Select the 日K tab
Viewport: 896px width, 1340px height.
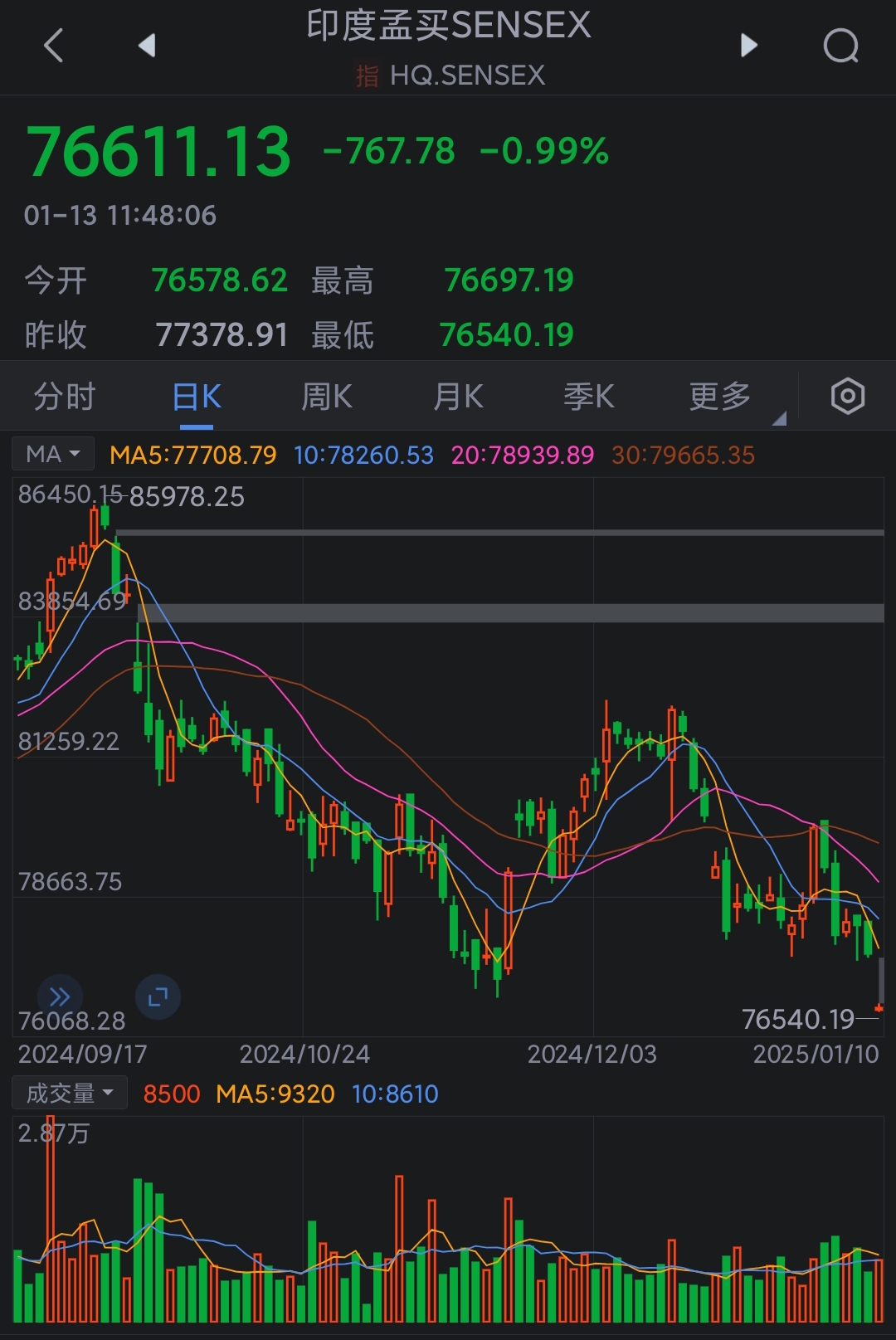tap(197, 397)
